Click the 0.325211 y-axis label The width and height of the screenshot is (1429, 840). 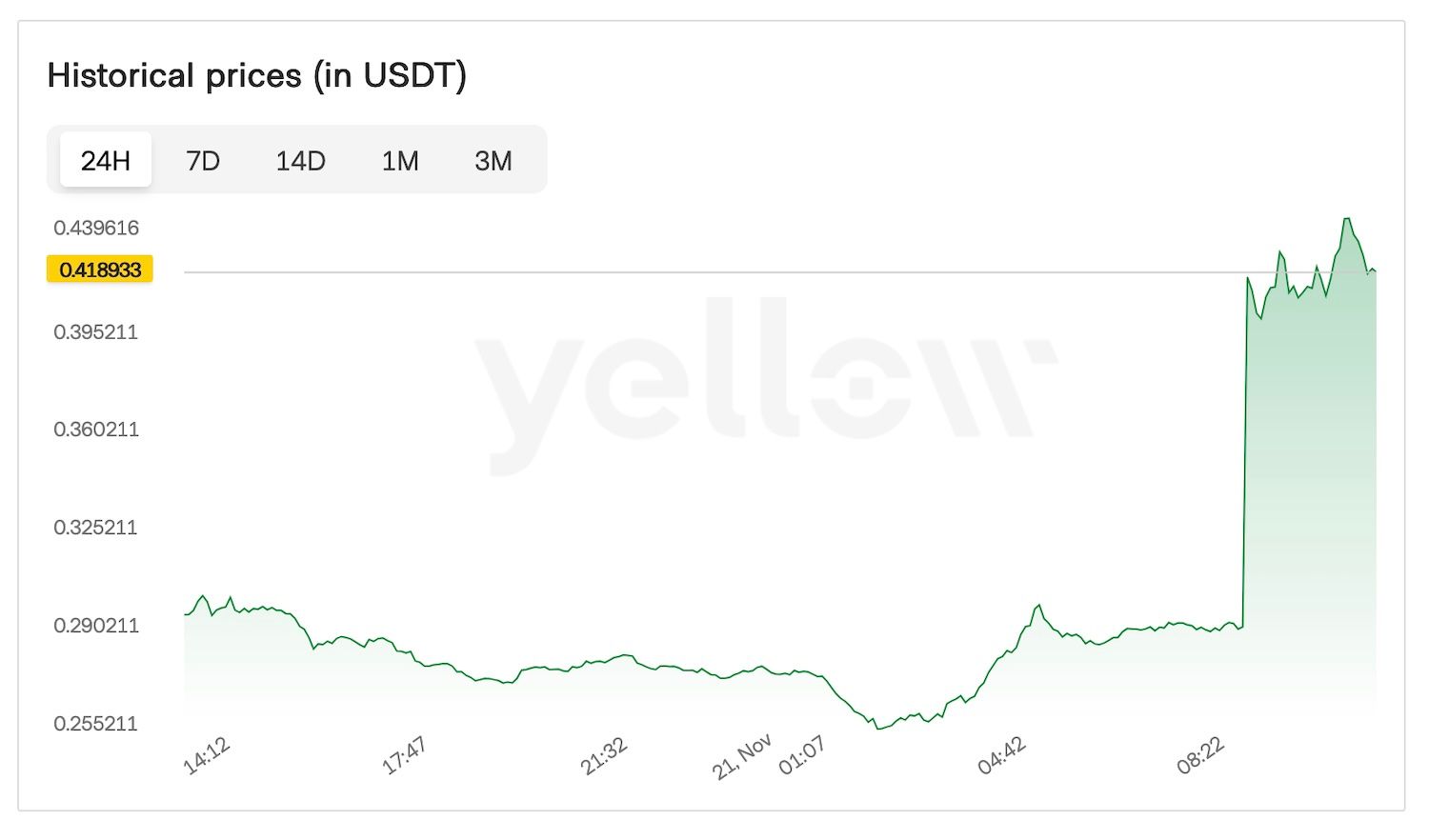pos(96,528)
